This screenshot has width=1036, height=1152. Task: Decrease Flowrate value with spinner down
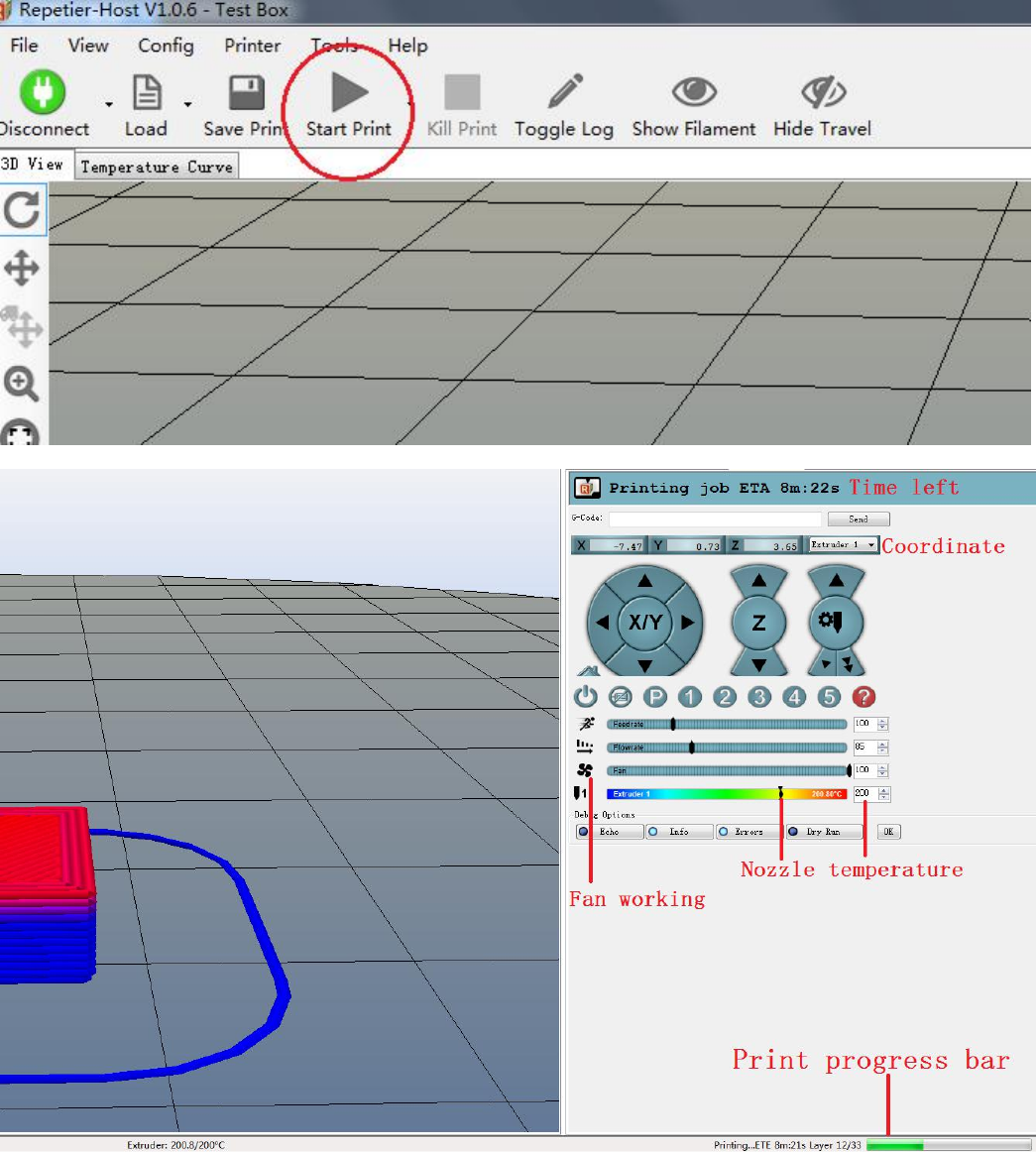(883, 750)
